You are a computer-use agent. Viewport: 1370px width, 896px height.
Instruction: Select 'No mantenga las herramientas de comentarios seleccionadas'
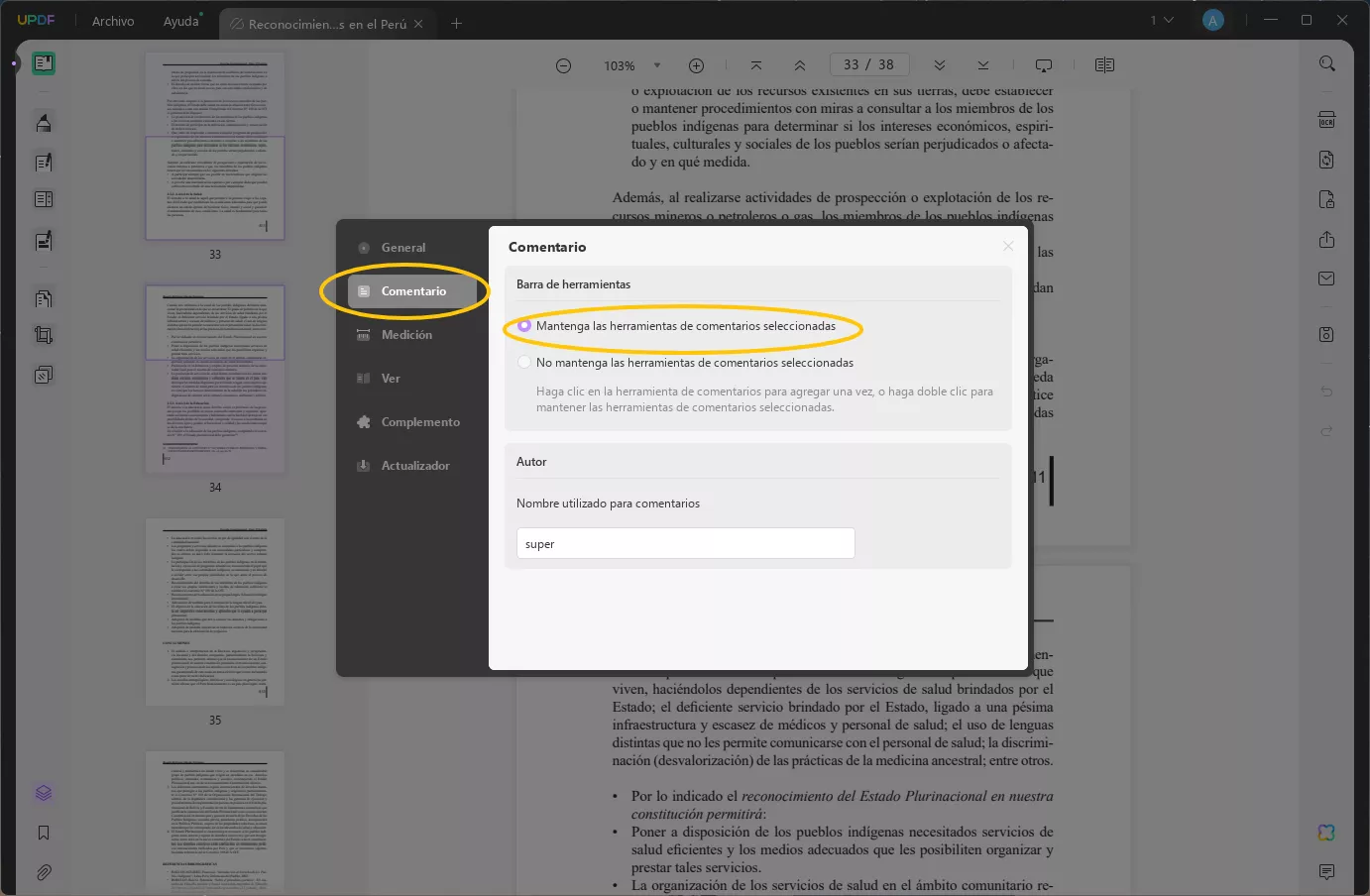[524, 363]
